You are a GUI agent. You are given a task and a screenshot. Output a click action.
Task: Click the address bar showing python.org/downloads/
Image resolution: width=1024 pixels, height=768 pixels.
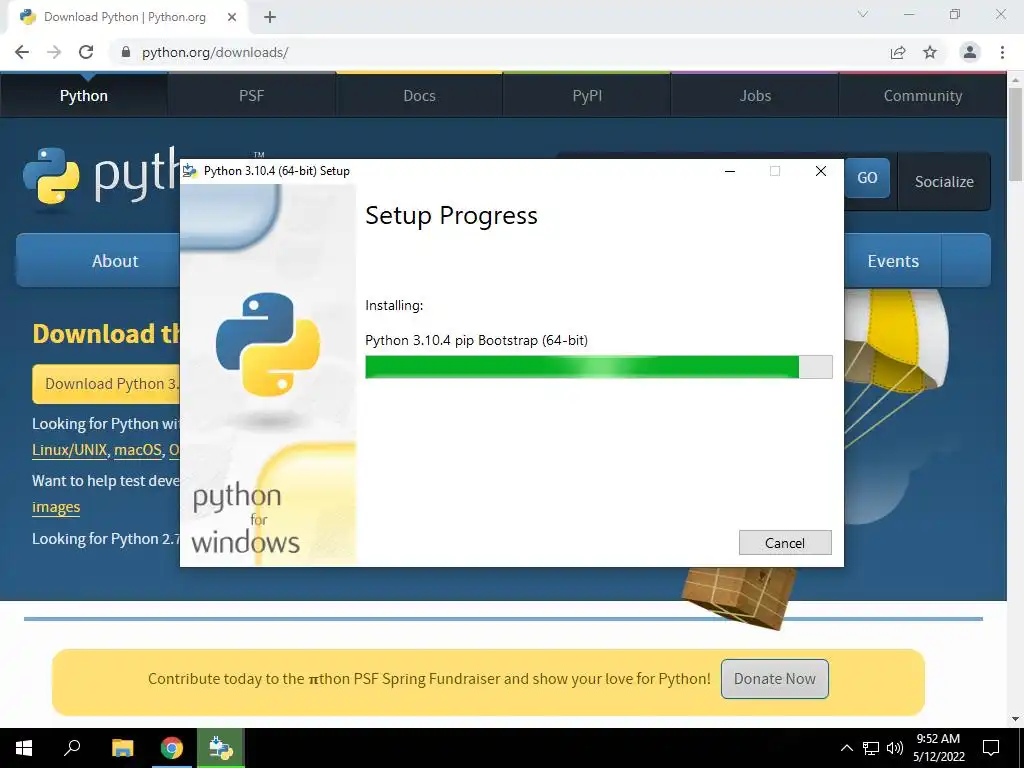tap(503, 52)
